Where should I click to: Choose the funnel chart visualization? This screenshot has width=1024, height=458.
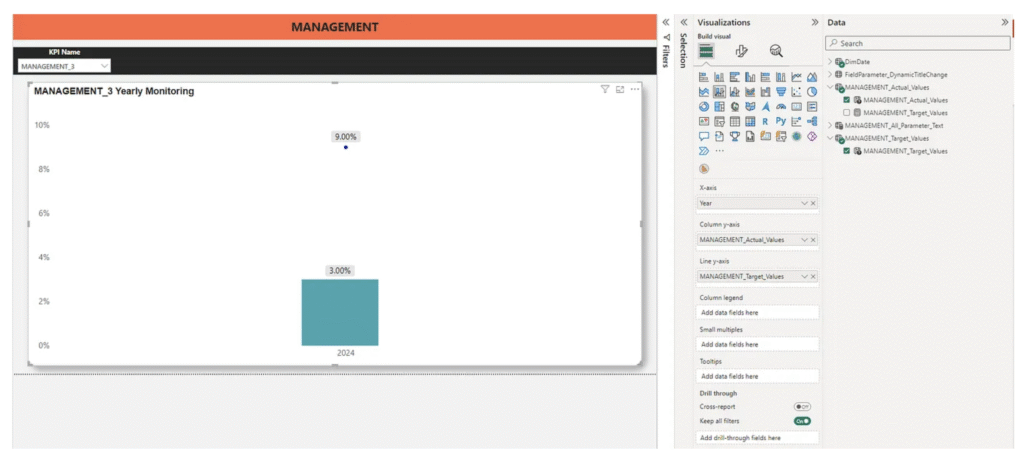pos(781,91)
